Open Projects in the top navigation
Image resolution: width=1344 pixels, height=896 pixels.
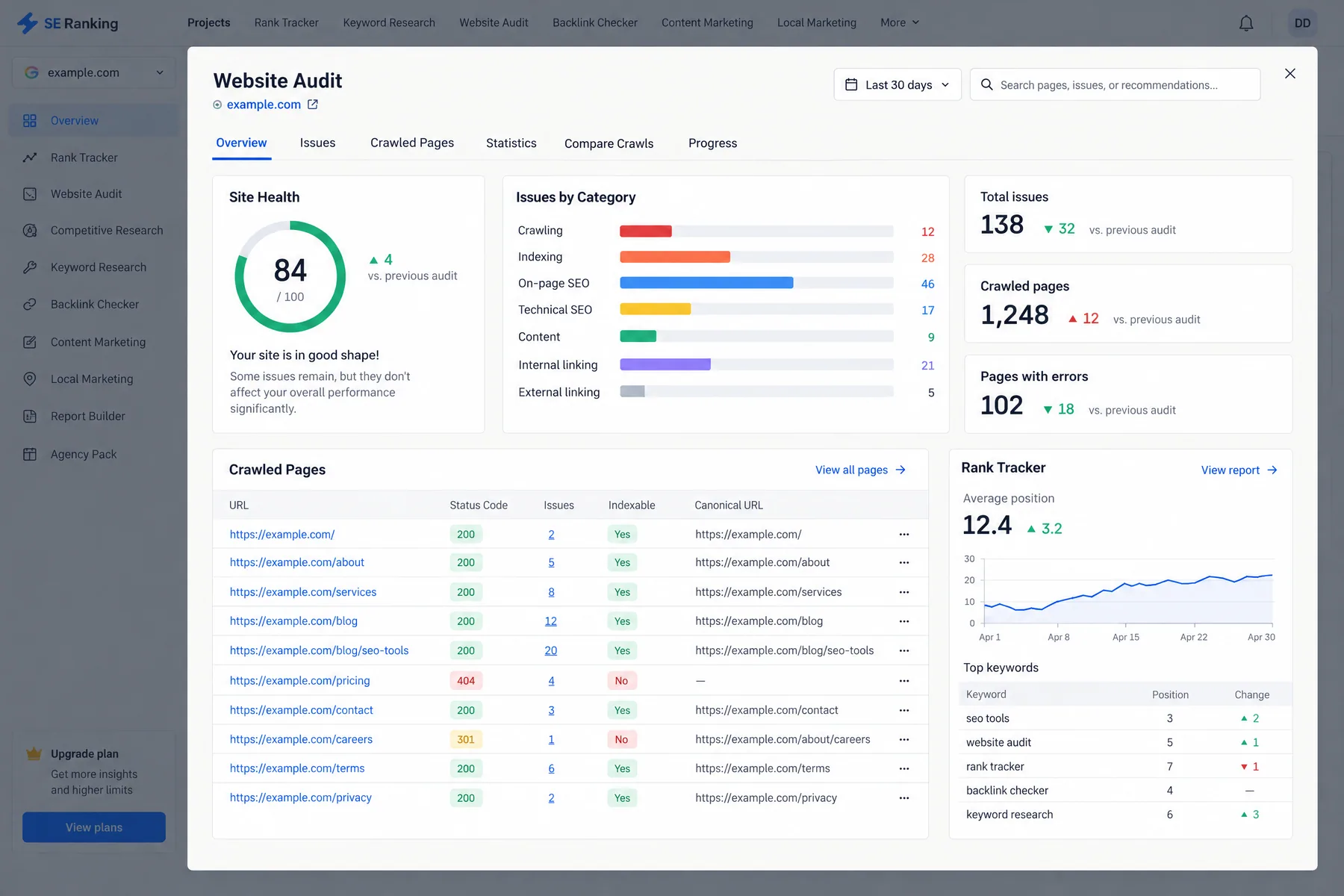click(208, 23)
